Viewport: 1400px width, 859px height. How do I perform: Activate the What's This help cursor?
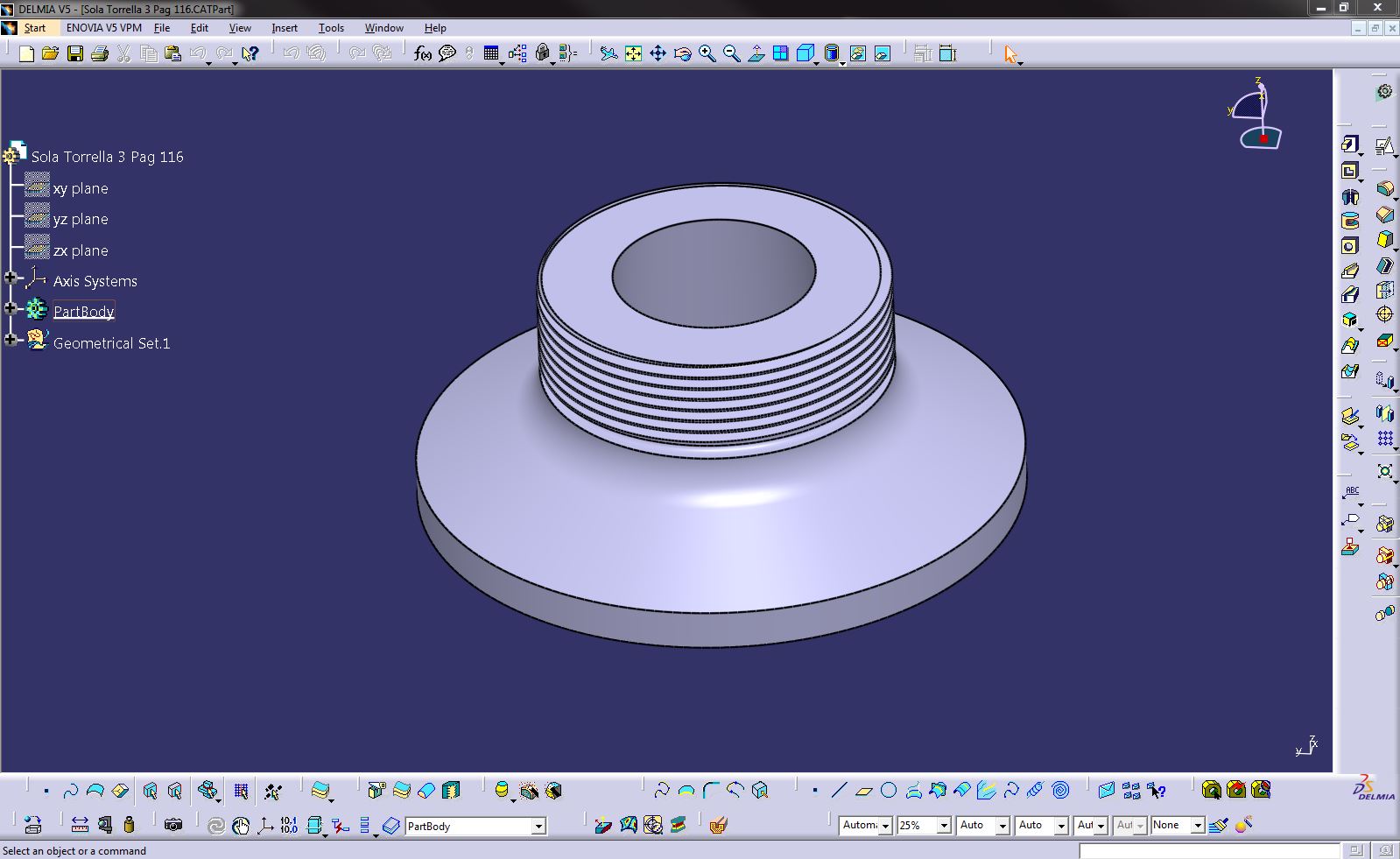click(x=250, y=54)
